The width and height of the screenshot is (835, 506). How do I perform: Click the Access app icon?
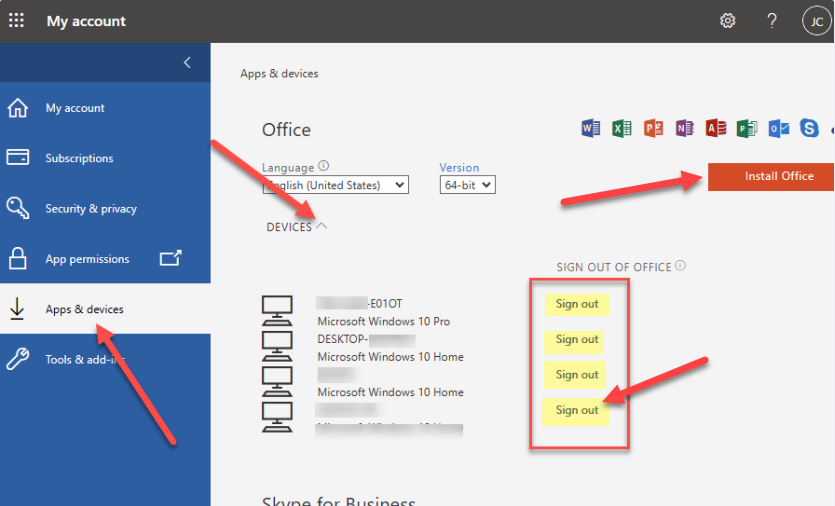[x=715, y=128]
